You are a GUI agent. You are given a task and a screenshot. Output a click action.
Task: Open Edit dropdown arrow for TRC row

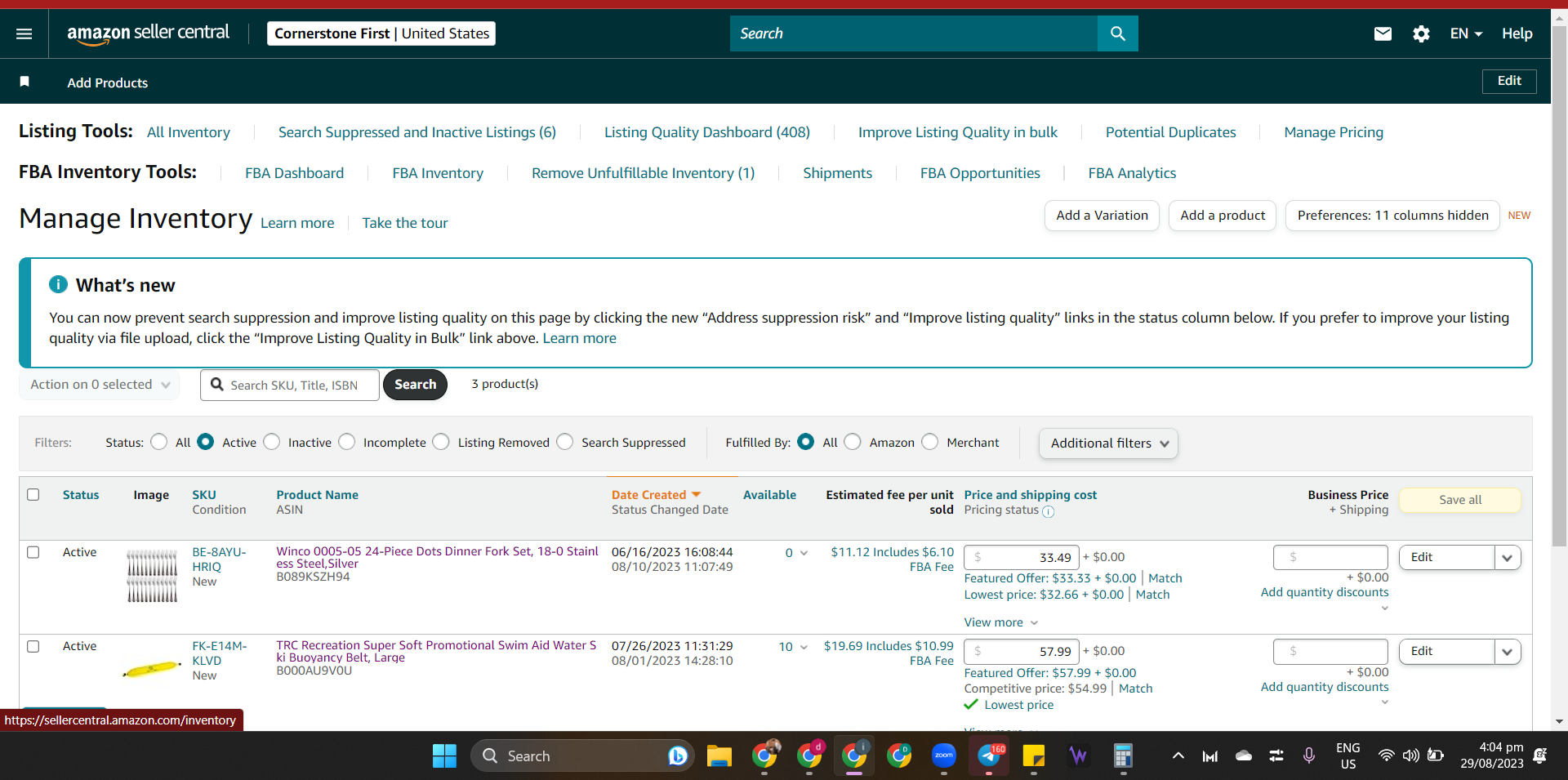[1508, 652]
